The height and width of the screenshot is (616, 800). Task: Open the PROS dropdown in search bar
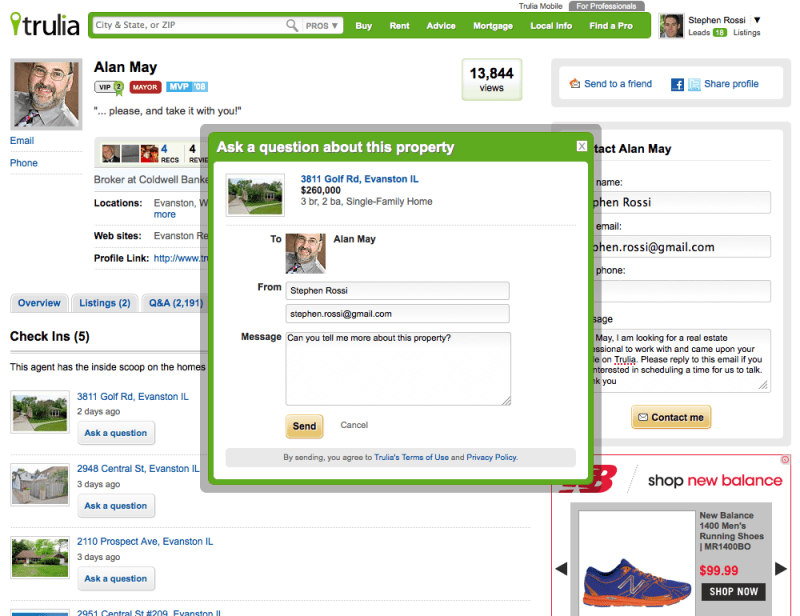(321, 26)
